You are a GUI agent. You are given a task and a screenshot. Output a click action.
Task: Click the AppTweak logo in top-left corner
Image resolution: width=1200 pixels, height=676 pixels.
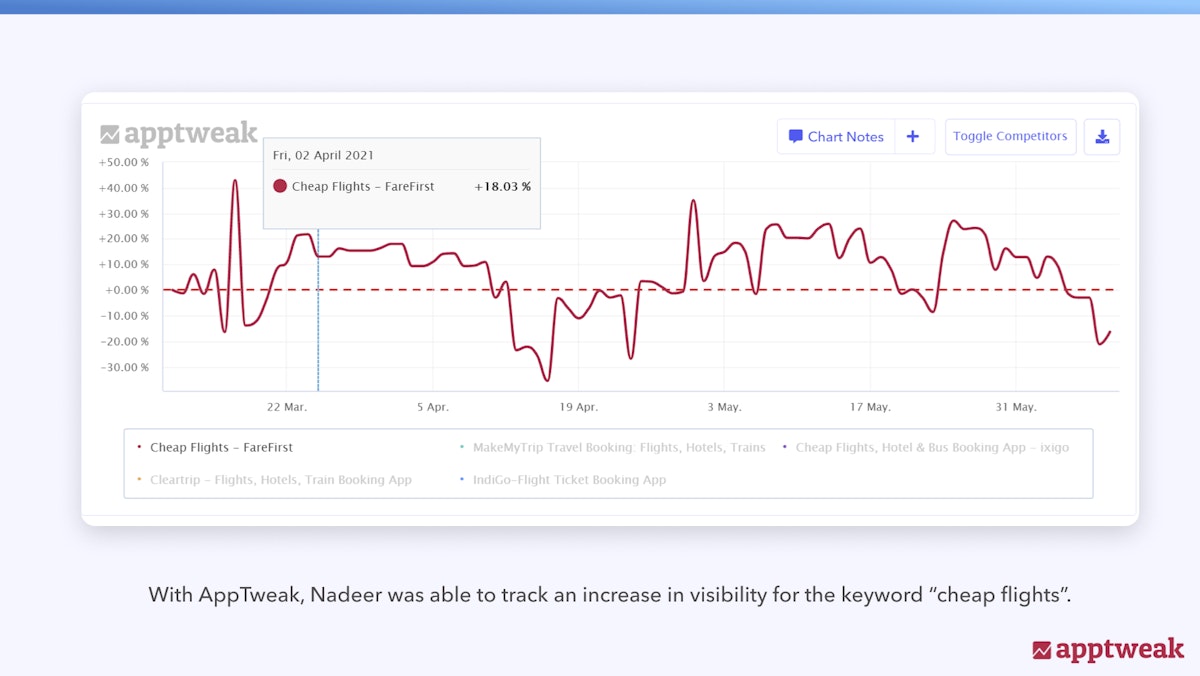178,132
